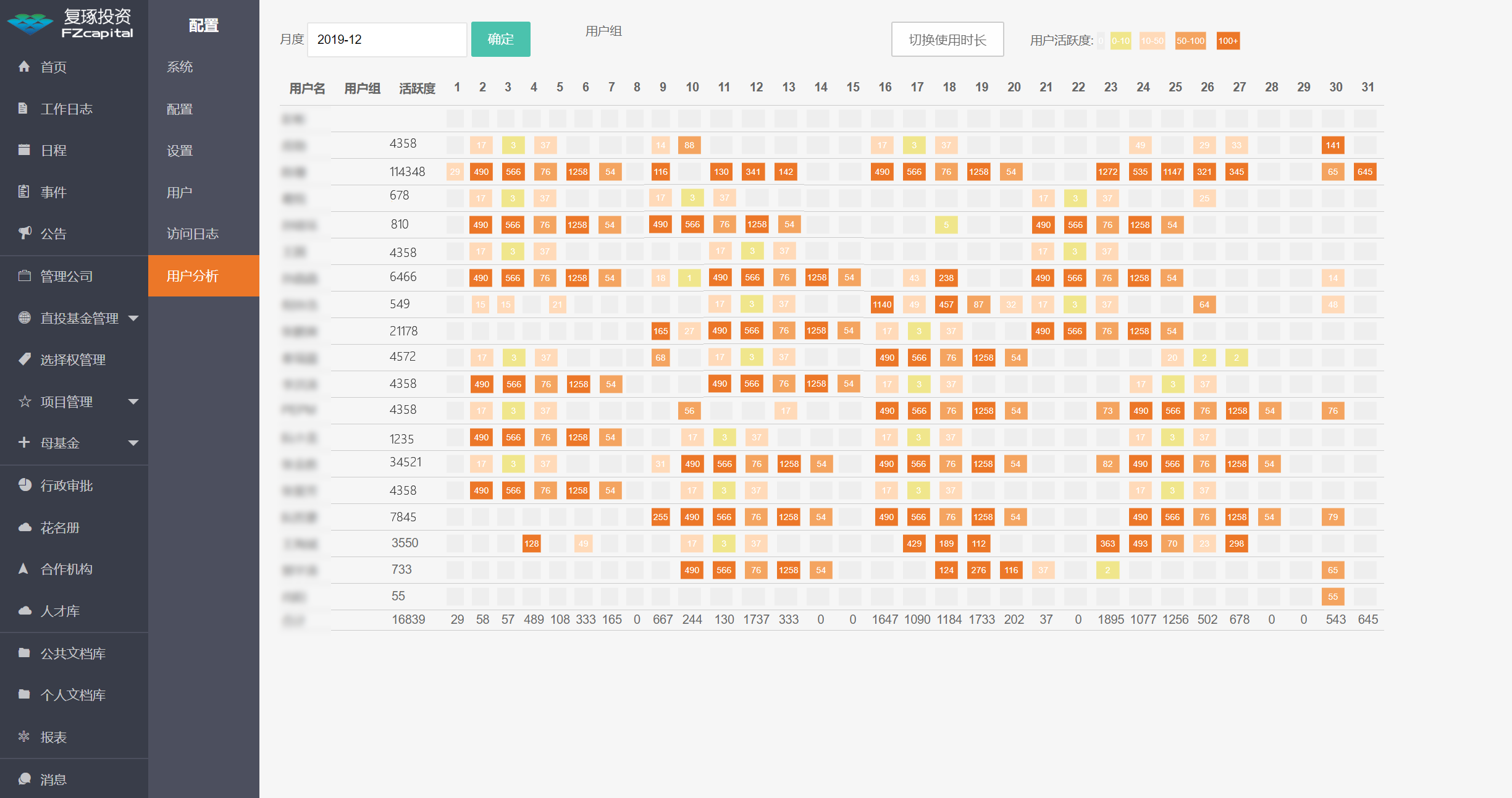Click the 切换使用时长 button
The width and height of the screenshot is (1512, 798).
click(x=947, y=40)
